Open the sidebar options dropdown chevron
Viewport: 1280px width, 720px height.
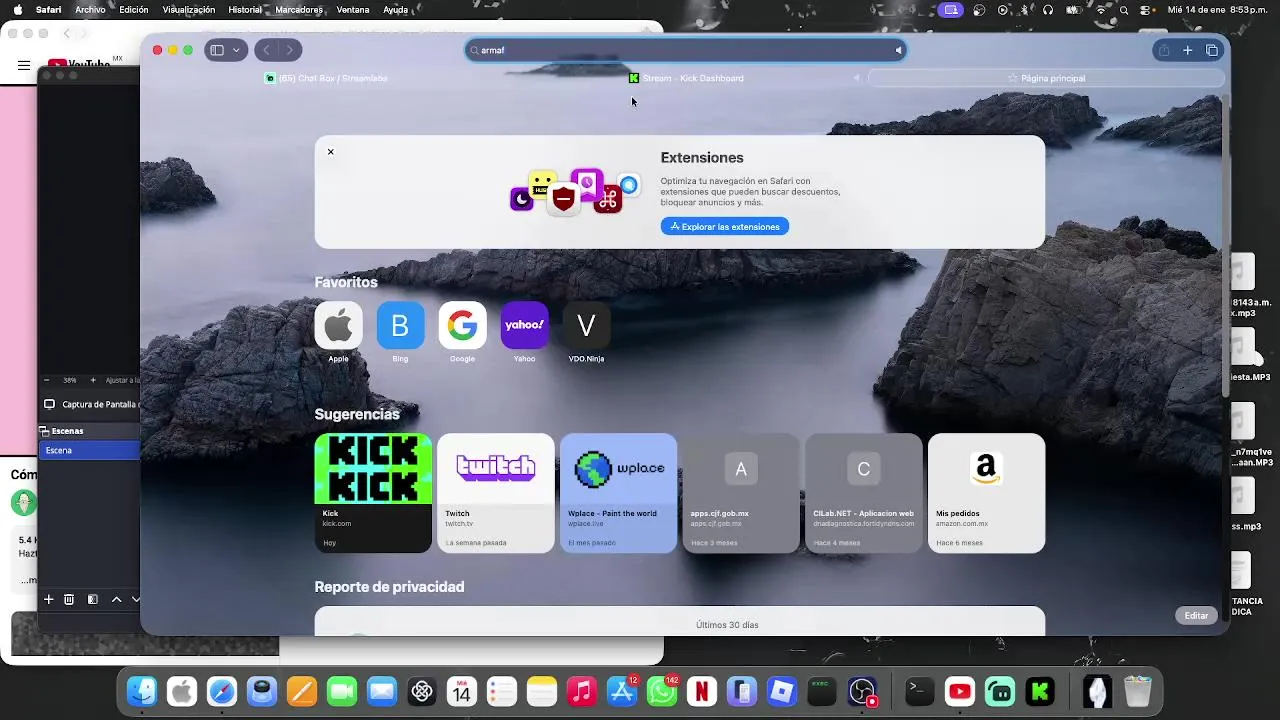(x=237, y=50)
